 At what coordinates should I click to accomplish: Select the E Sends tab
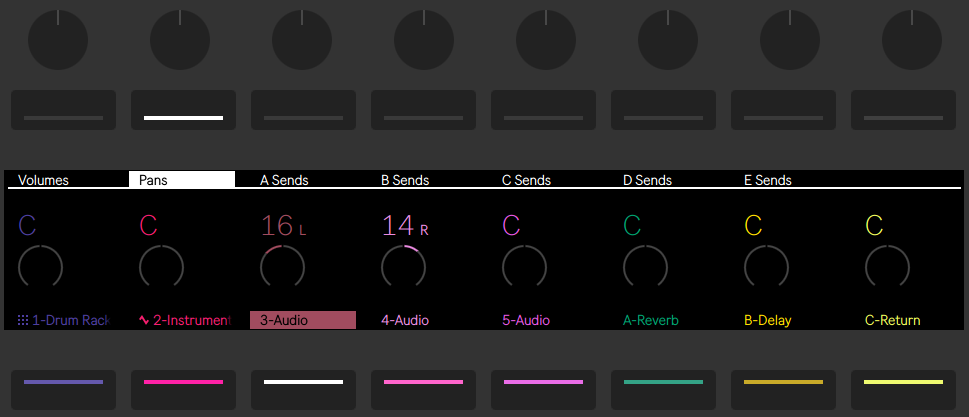point(768,180)
